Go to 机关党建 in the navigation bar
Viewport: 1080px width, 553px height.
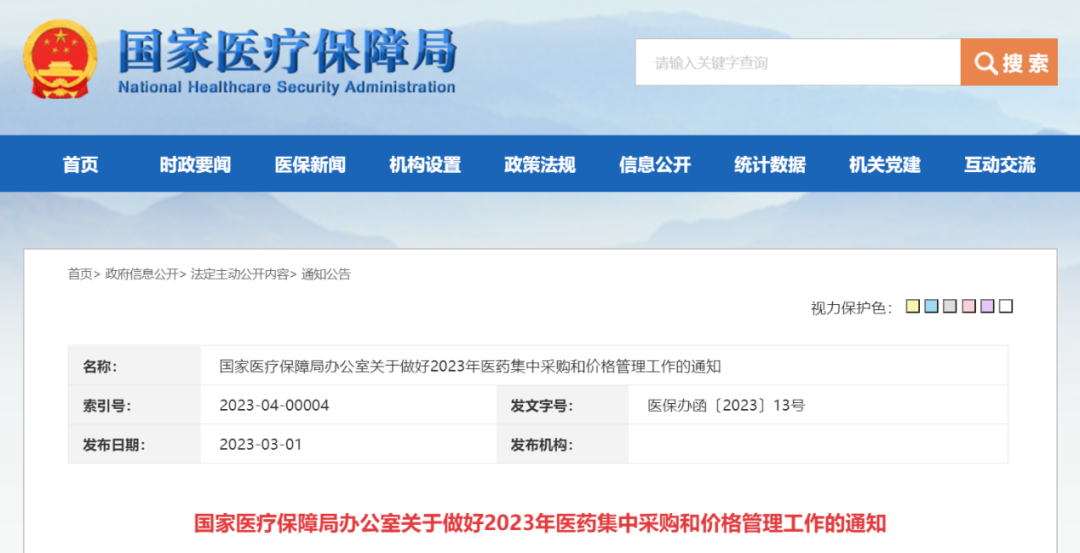885,165
